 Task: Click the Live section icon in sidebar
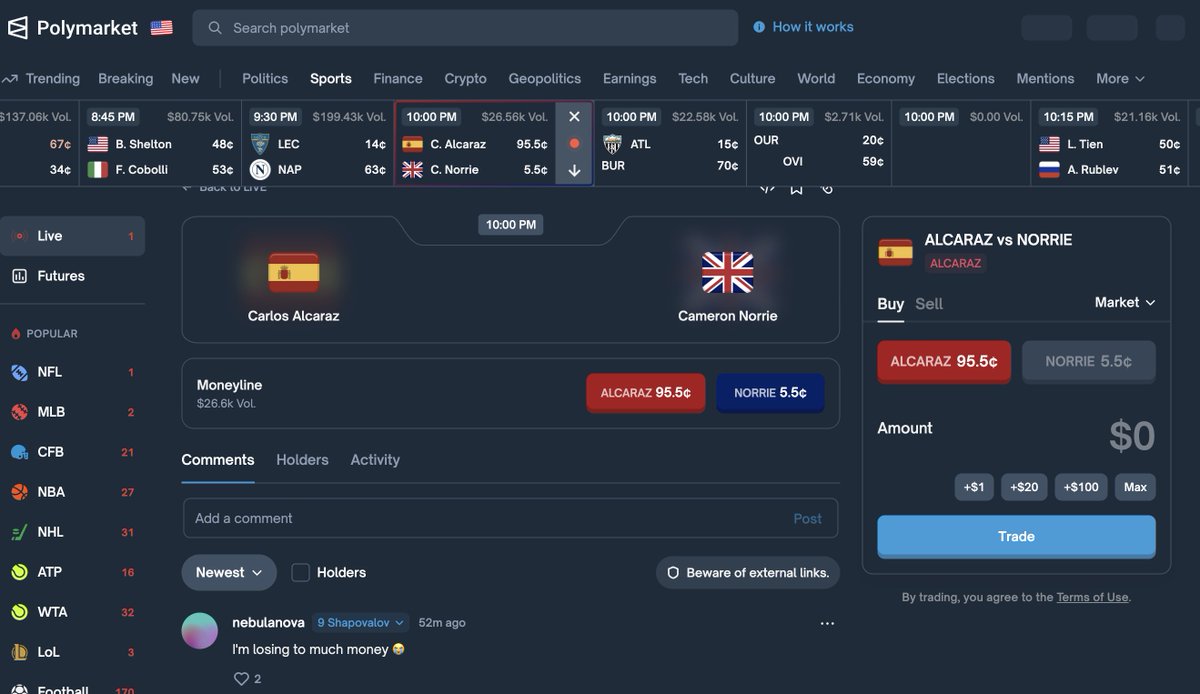19,236
